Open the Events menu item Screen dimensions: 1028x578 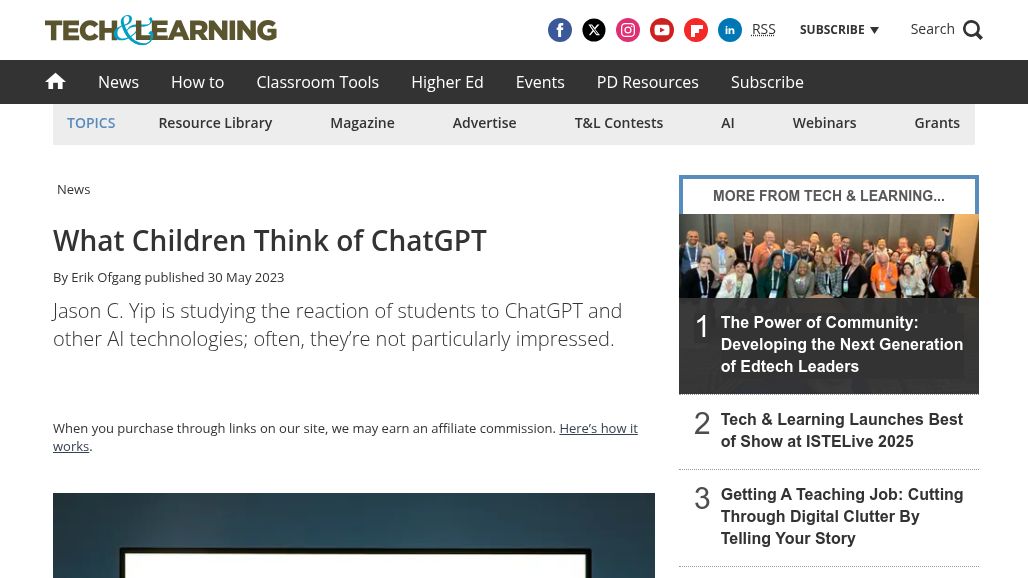click(x=540, y=82)
